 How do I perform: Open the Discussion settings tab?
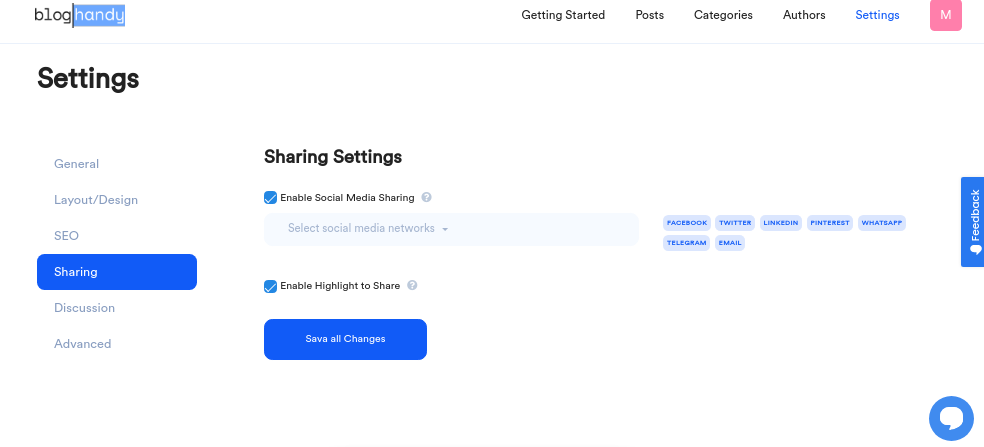[x=84, y=308]
